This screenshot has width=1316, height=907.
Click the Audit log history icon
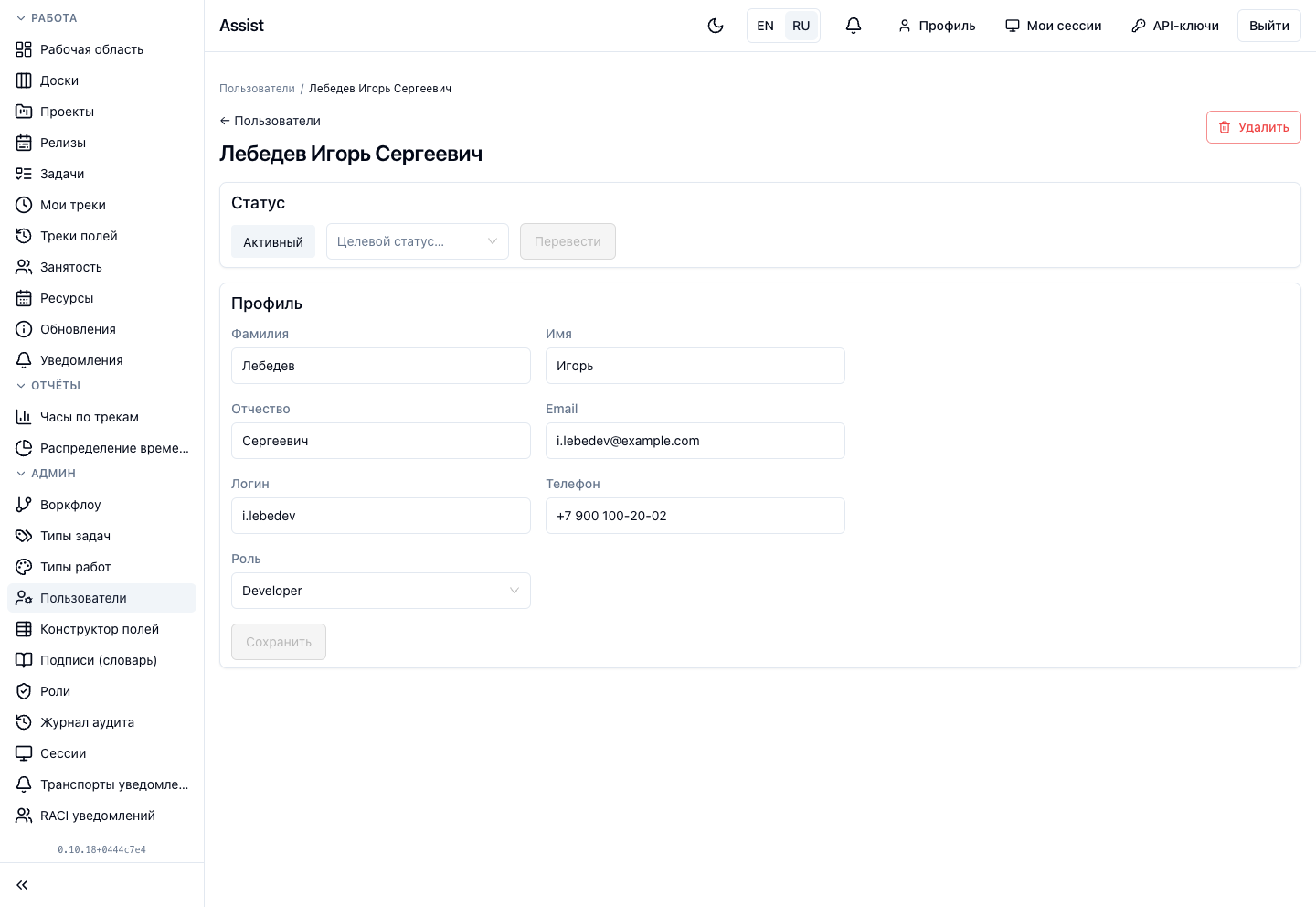pos(24,722)
